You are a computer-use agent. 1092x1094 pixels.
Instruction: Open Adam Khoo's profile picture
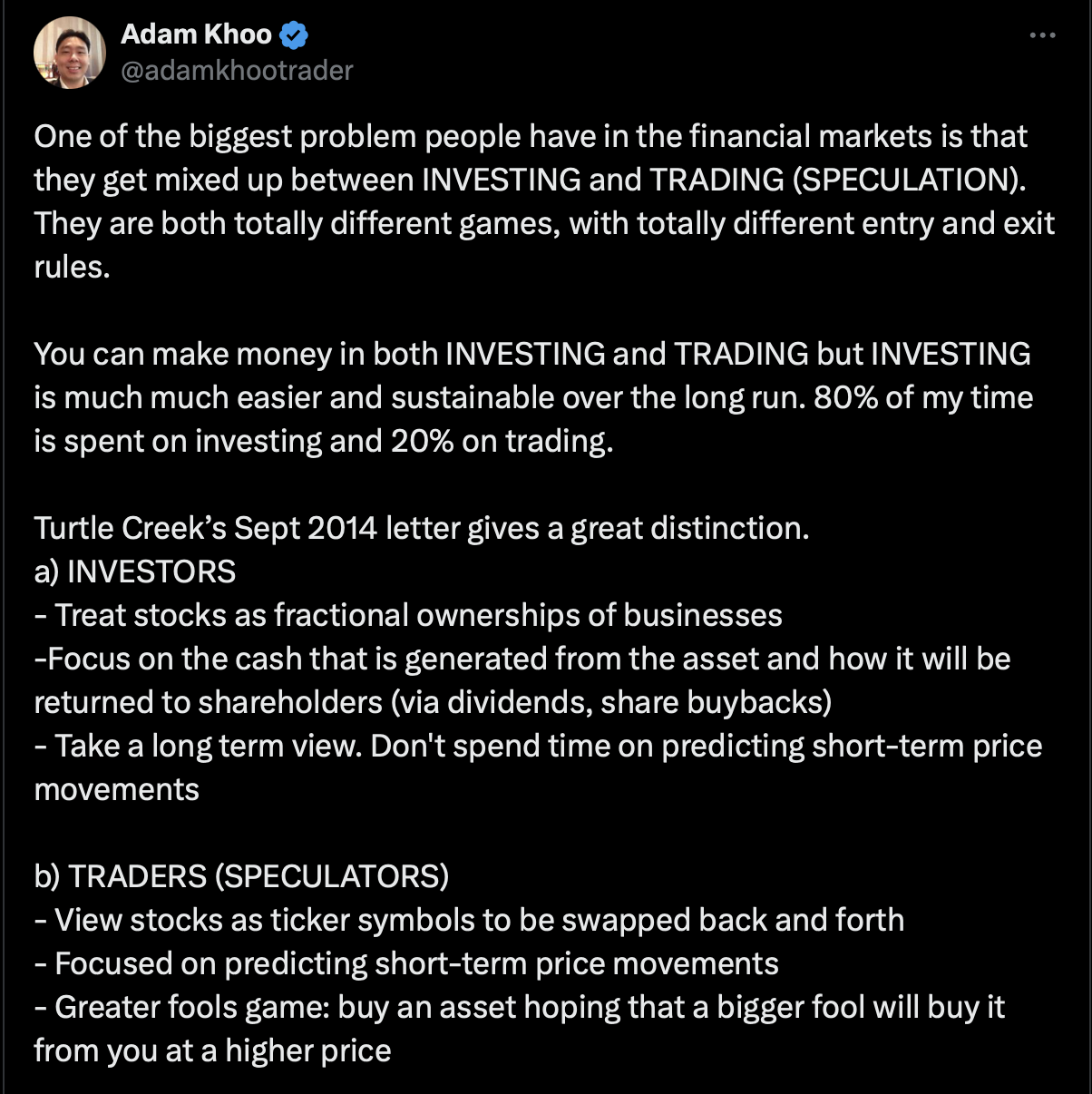pos(69,52)
